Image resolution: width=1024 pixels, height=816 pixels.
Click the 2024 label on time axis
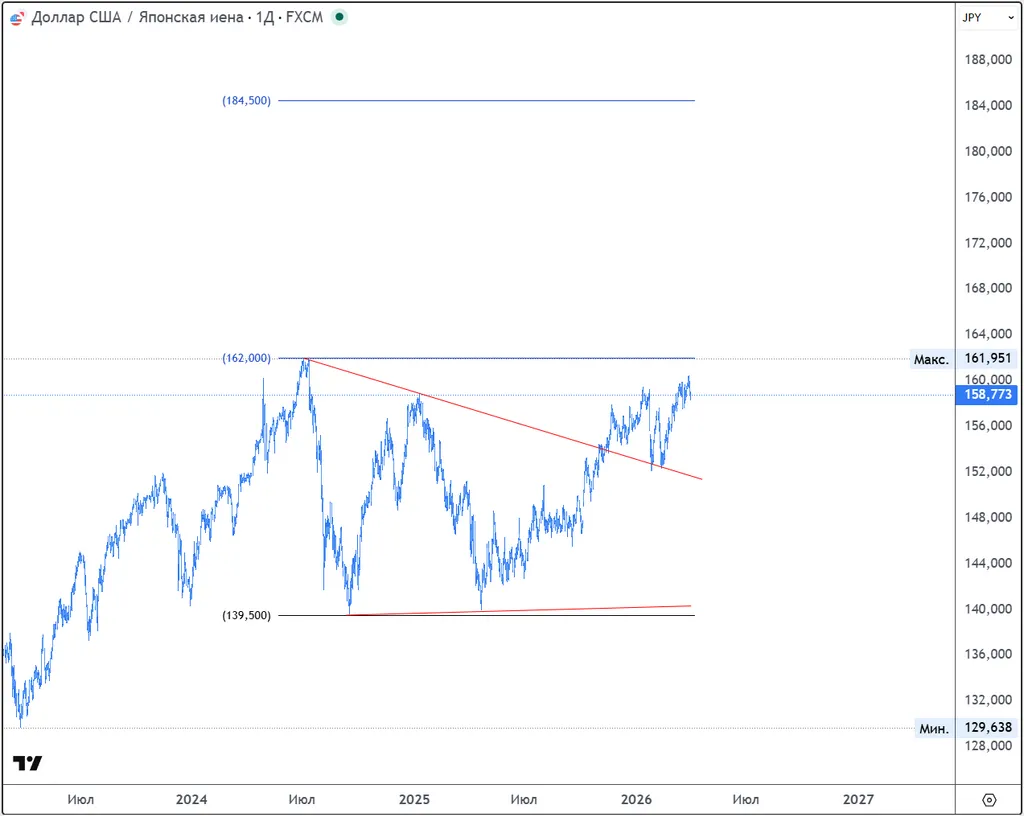click(191, 799)
